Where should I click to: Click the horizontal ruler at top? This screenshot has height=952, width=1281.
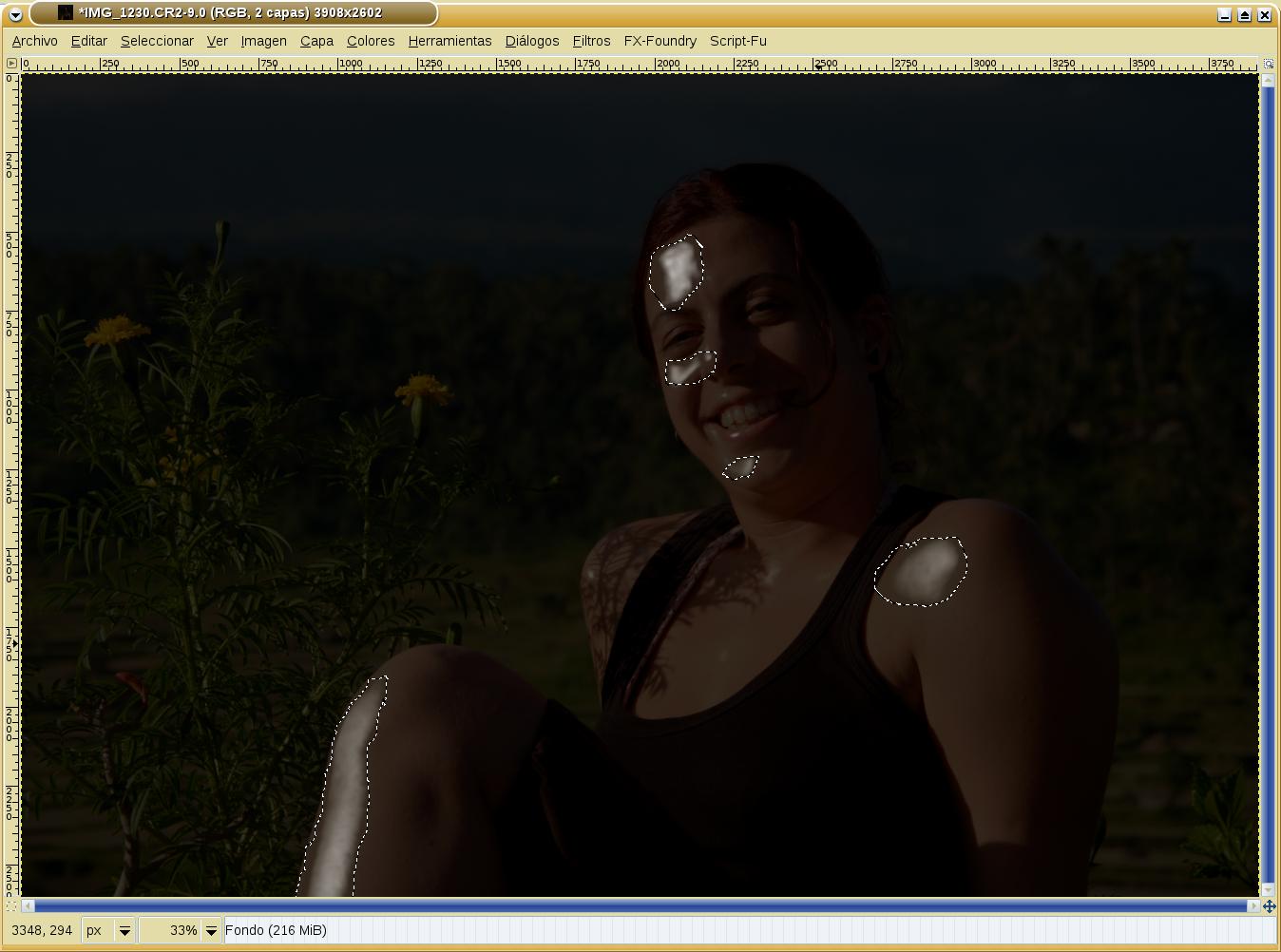click(x=640, y=64)
